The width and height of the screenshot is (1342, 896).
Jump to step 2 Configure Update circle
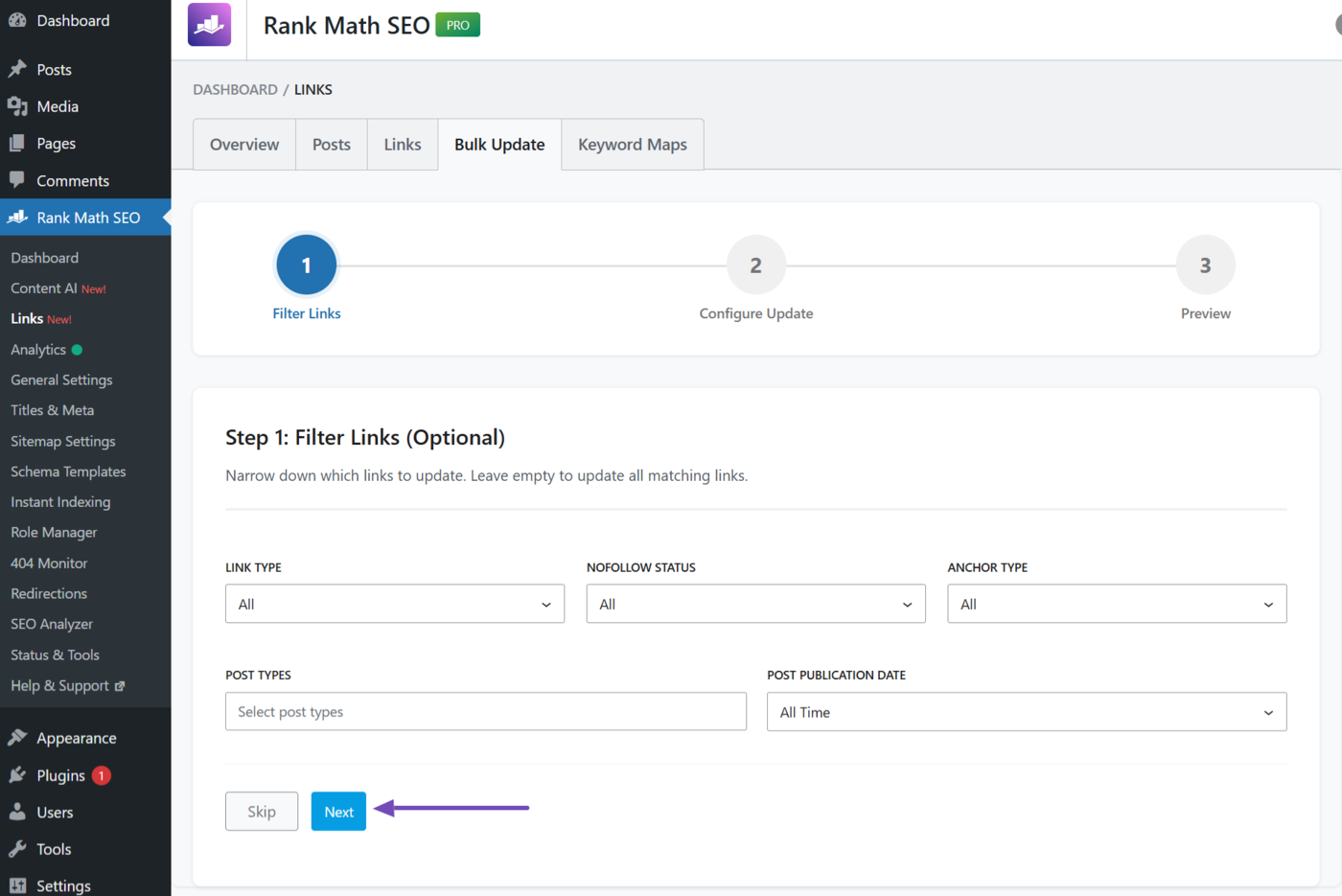pyautogui.click(x=755, y=265)
